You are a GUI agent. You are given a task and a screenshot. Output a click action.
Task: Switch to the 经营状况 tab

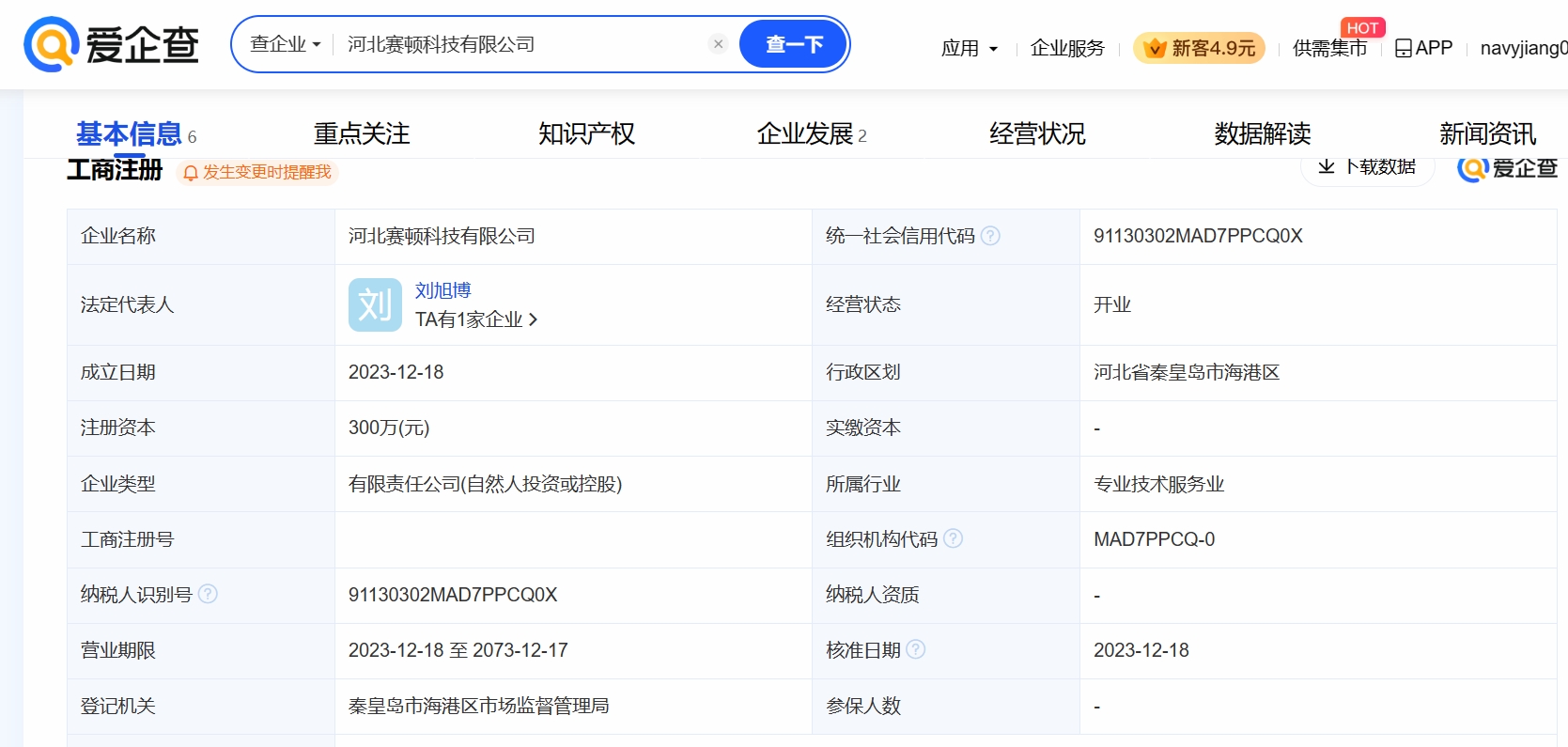coord(1037,134)
